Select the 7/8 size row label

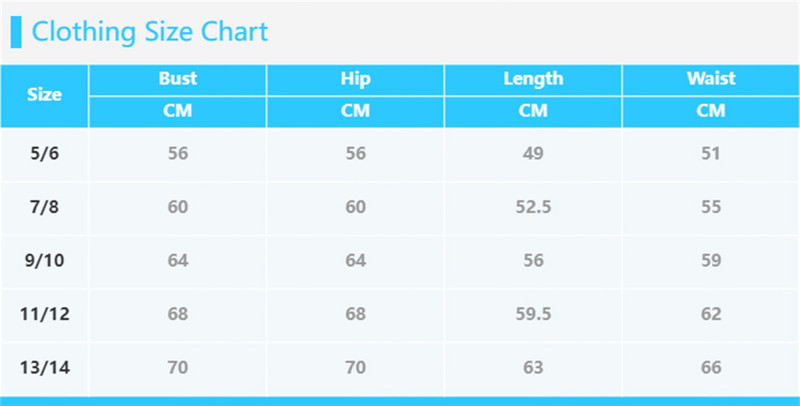pos(44,208)
